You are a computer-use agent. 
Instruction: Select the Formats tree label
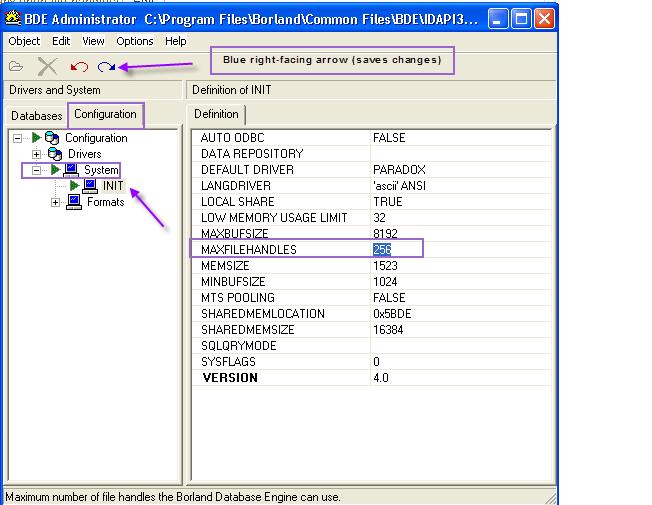(106, 202)
